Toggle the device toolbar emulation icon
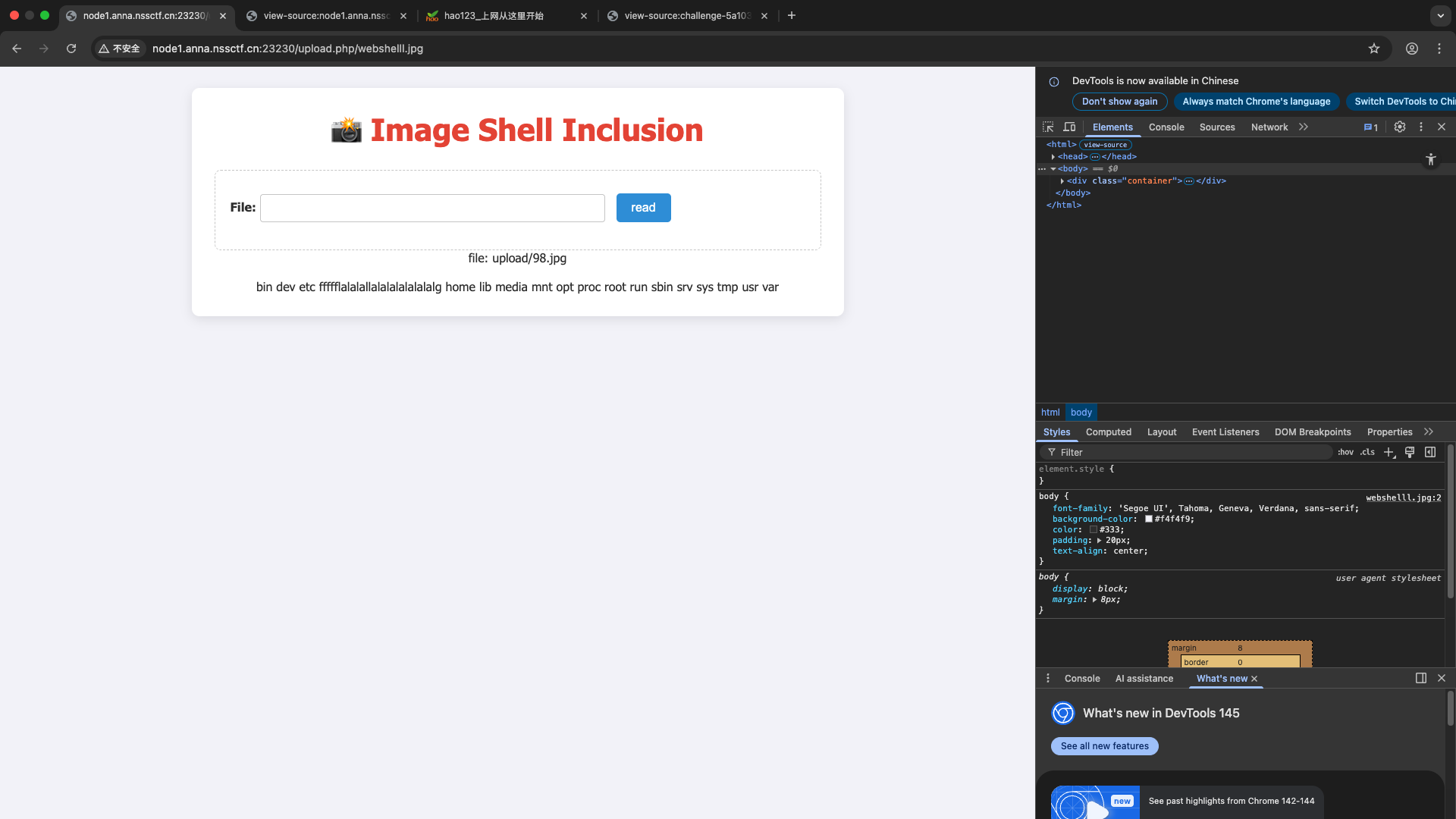The image size is (1456, 819). 1069,127
